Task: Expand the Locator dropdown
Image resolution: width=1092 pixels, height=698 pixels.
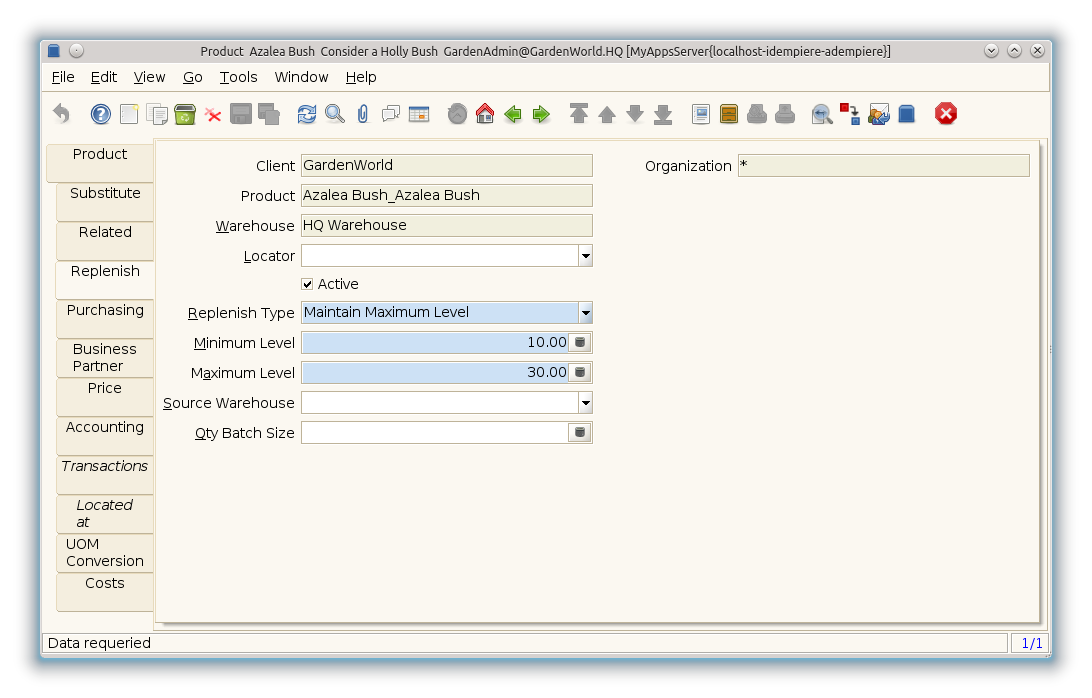Action: 585,256
